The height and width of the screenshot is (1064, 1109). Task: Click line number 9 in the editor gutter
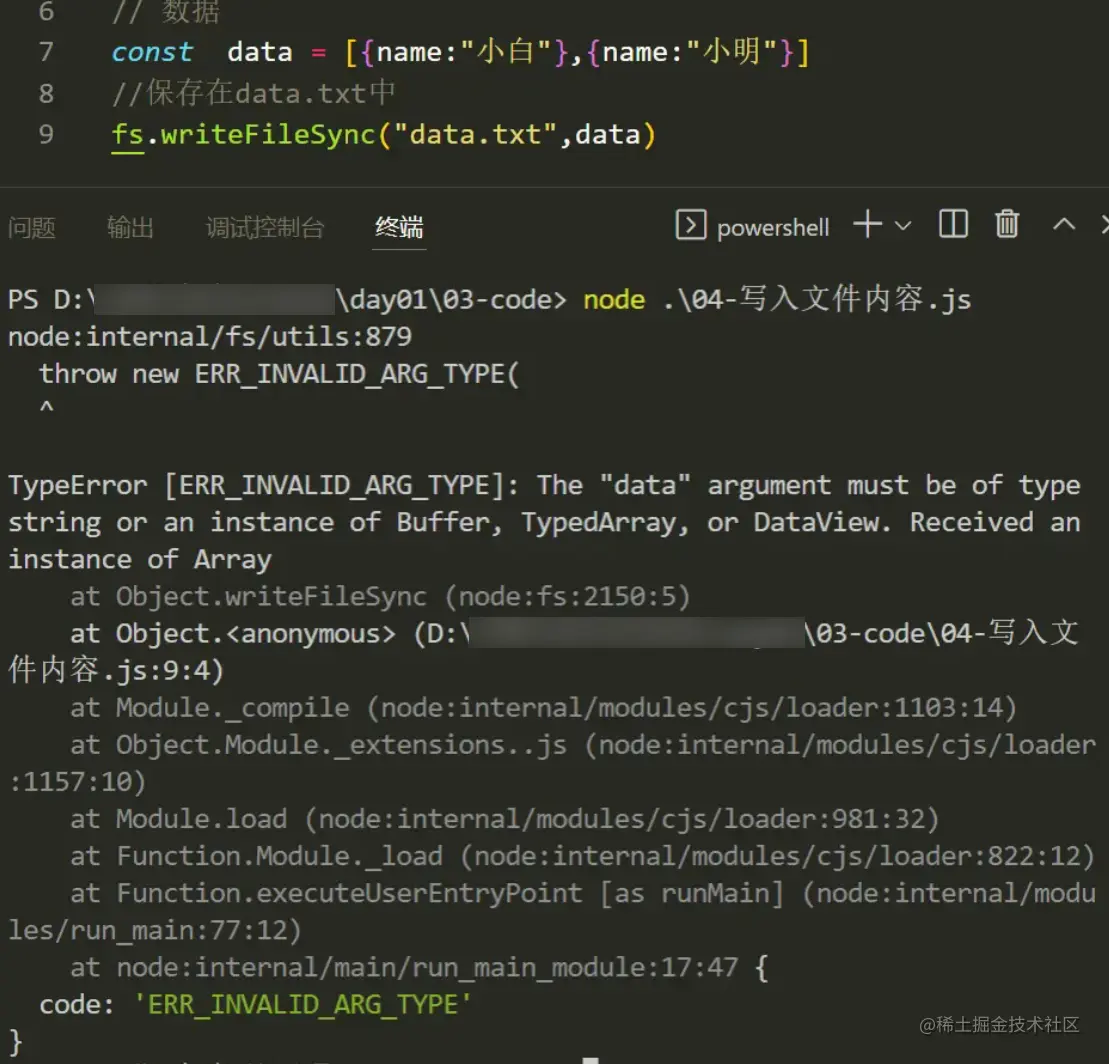[x=46, y=134]
